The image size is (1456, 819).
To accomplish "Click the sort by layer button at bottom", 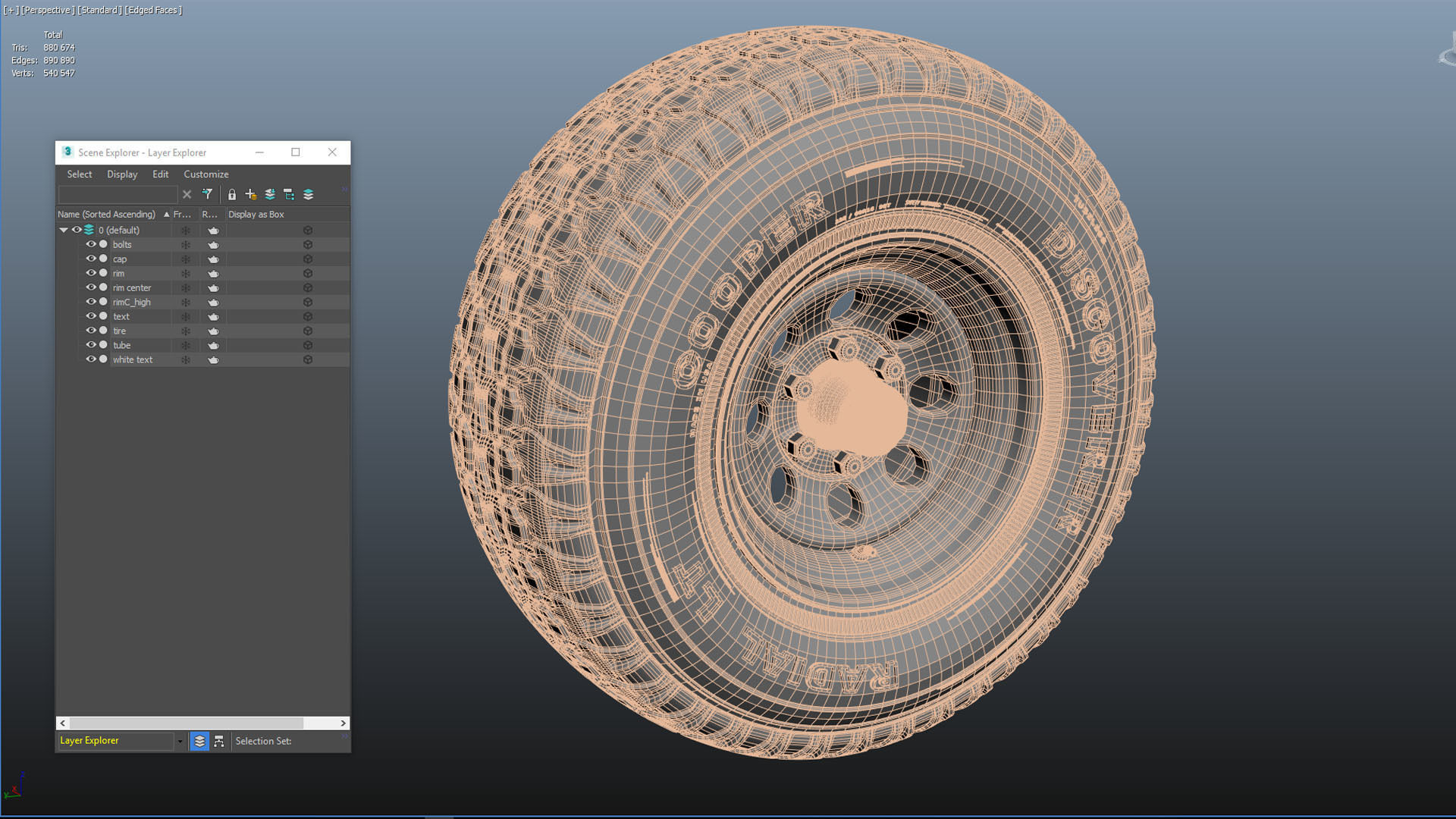I will tap(199, 742).
